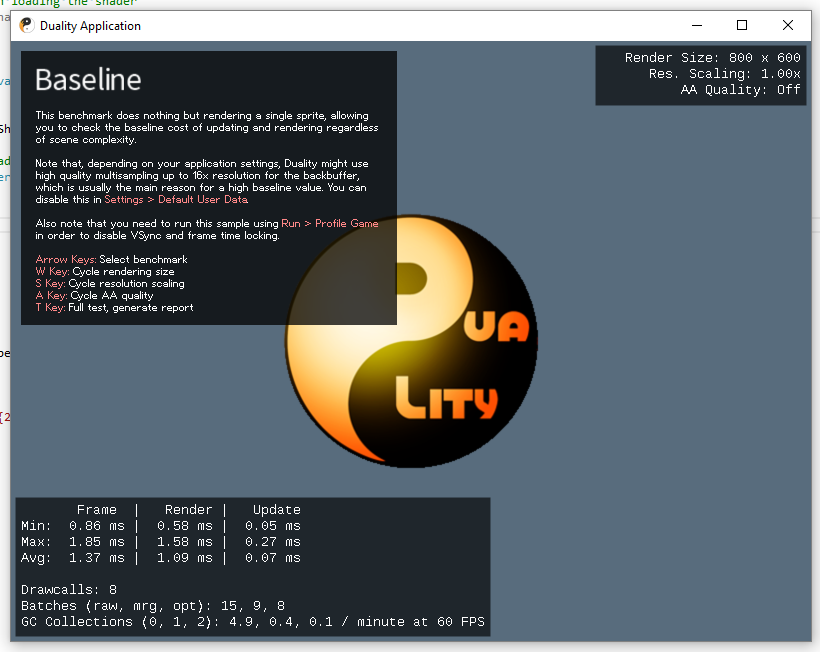Click the 'Render Size: 800 x 600' readout
Screen dimensions: 820x652
coord(712,58)
